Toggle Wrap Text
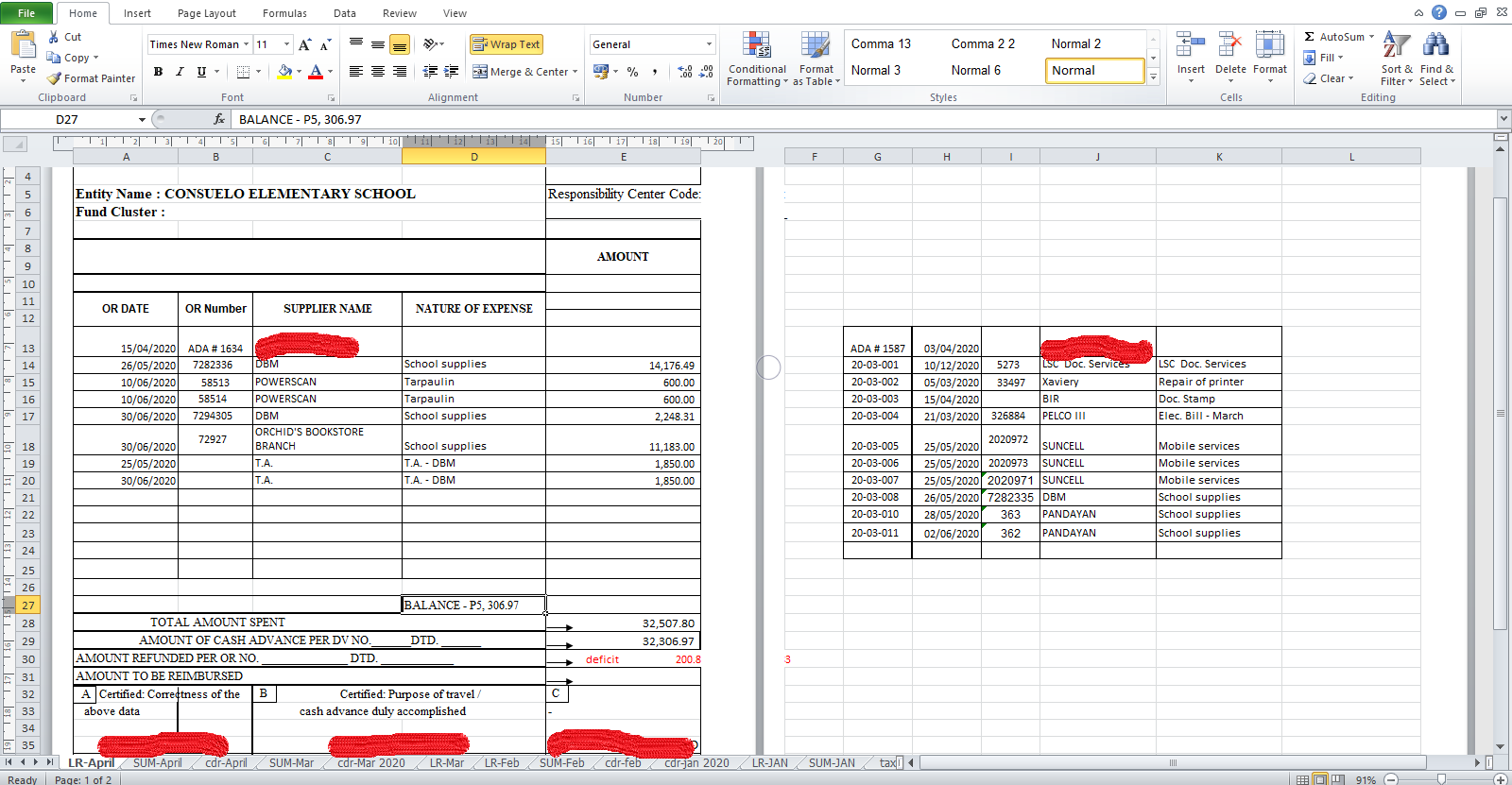This screenshot has width=1512, height=785. click(507, 44)
